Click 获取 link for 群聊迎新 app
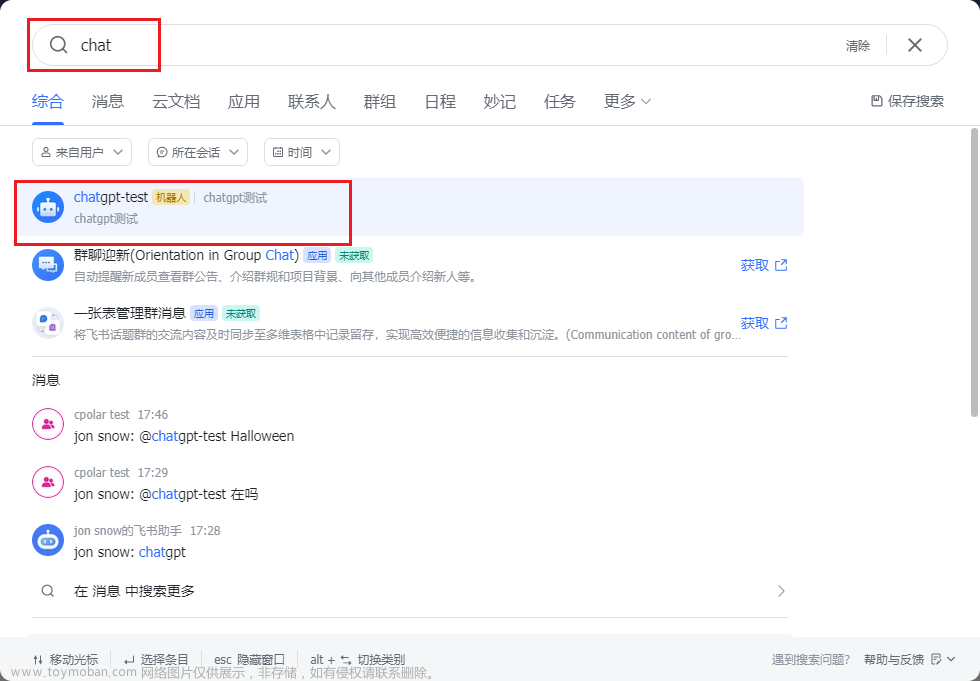The height and width of the screenshot is (681, 980). tap(764, 265)
